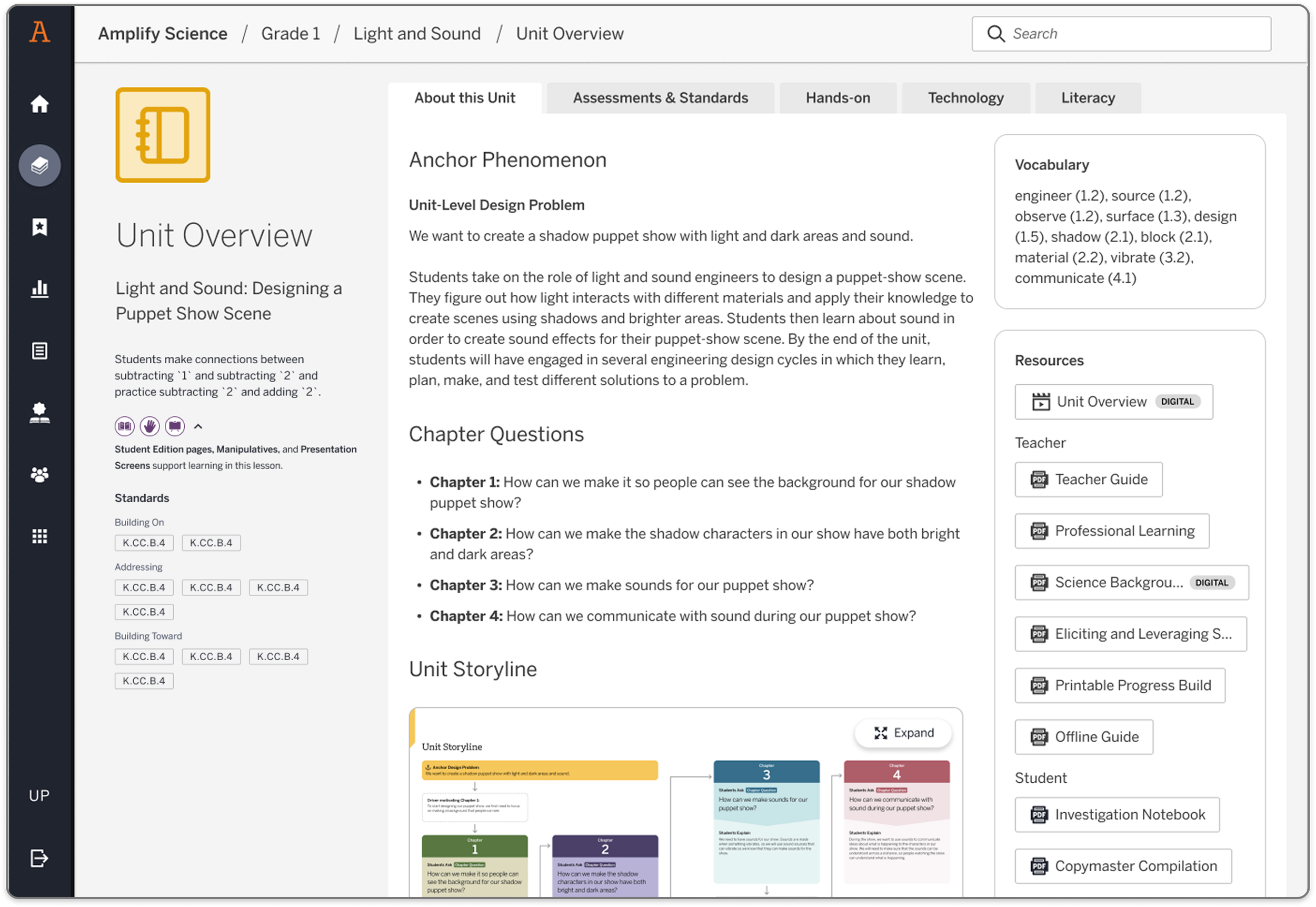Switch to the Assessments & Standards tab
The image size is (1316, 907).
click(x=660, y=98)
